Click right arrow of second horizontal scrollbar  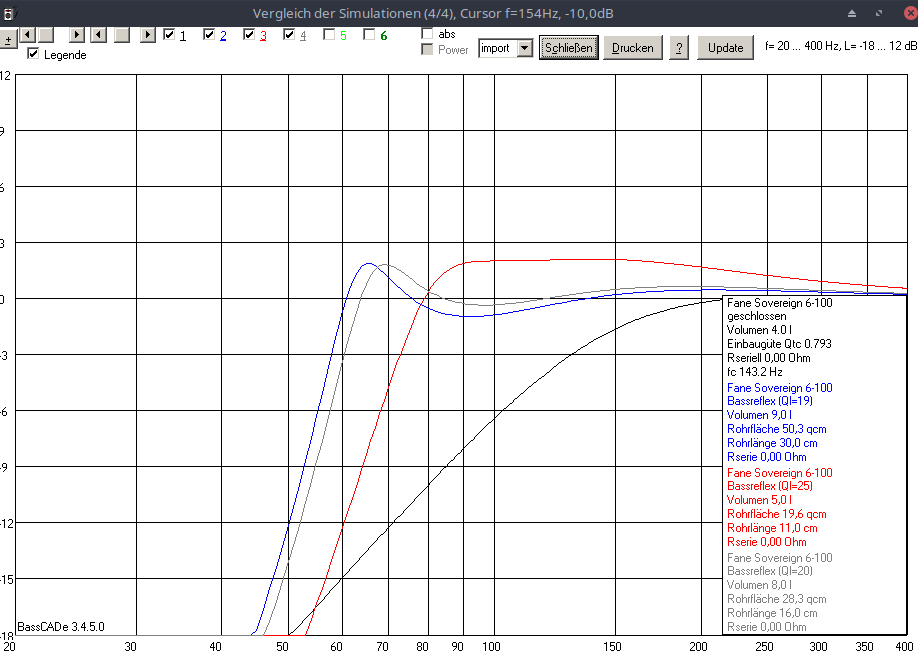(147, 35)
